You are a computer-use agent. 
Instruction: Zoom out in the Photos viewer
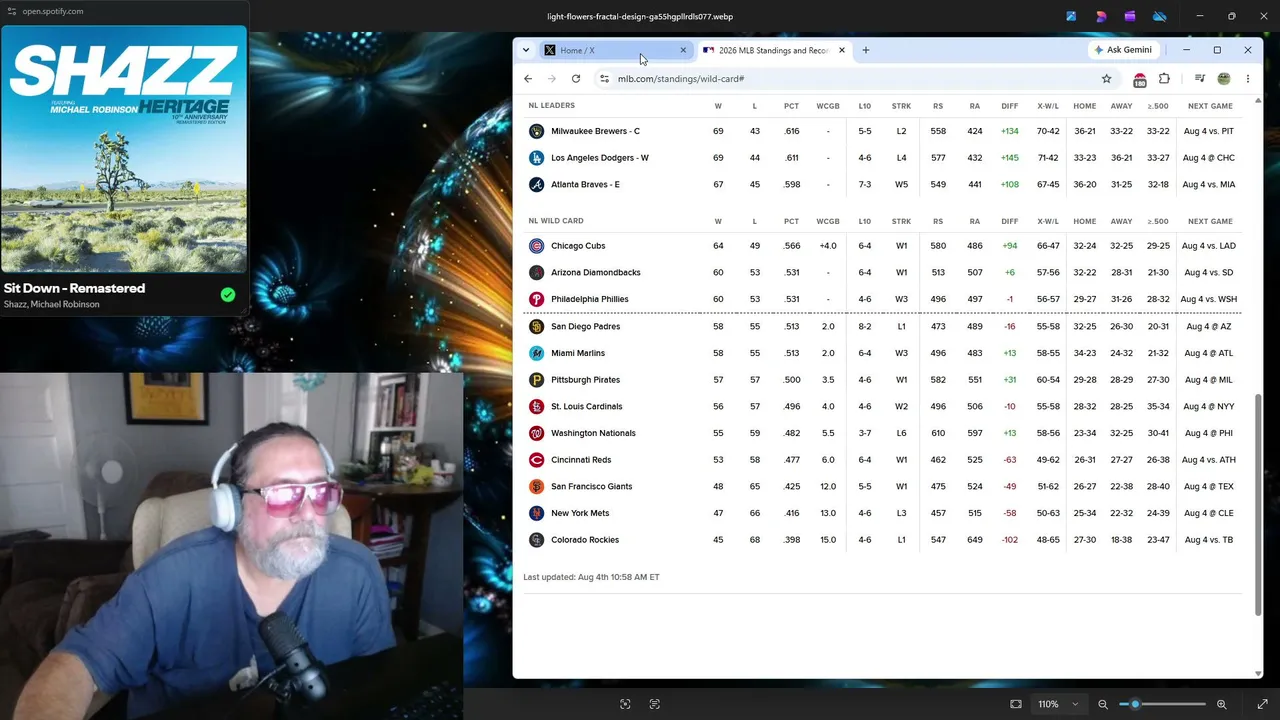pos(1103,704)
